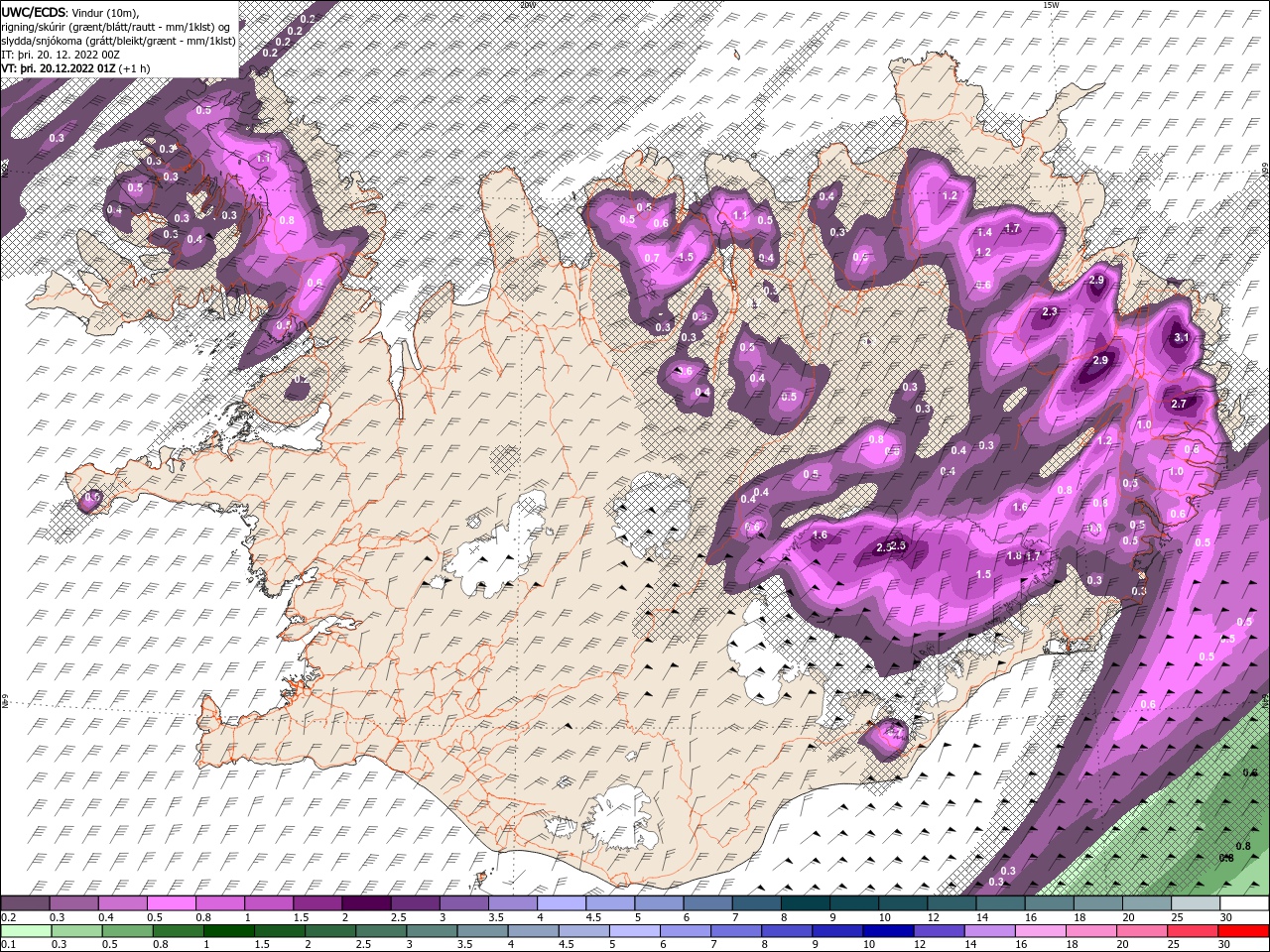
Task: Click the 2.3 value on the map
Action: (x=1051, y=311)
